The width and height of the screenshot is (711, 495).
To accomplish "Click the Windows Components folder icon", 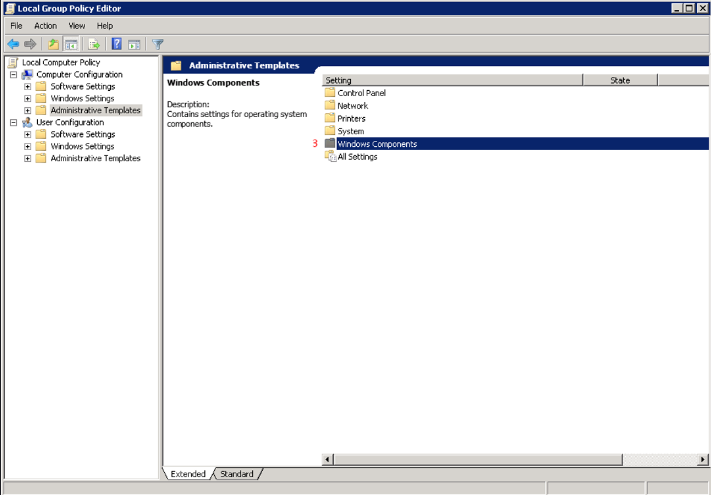I will tap(330, 143).
